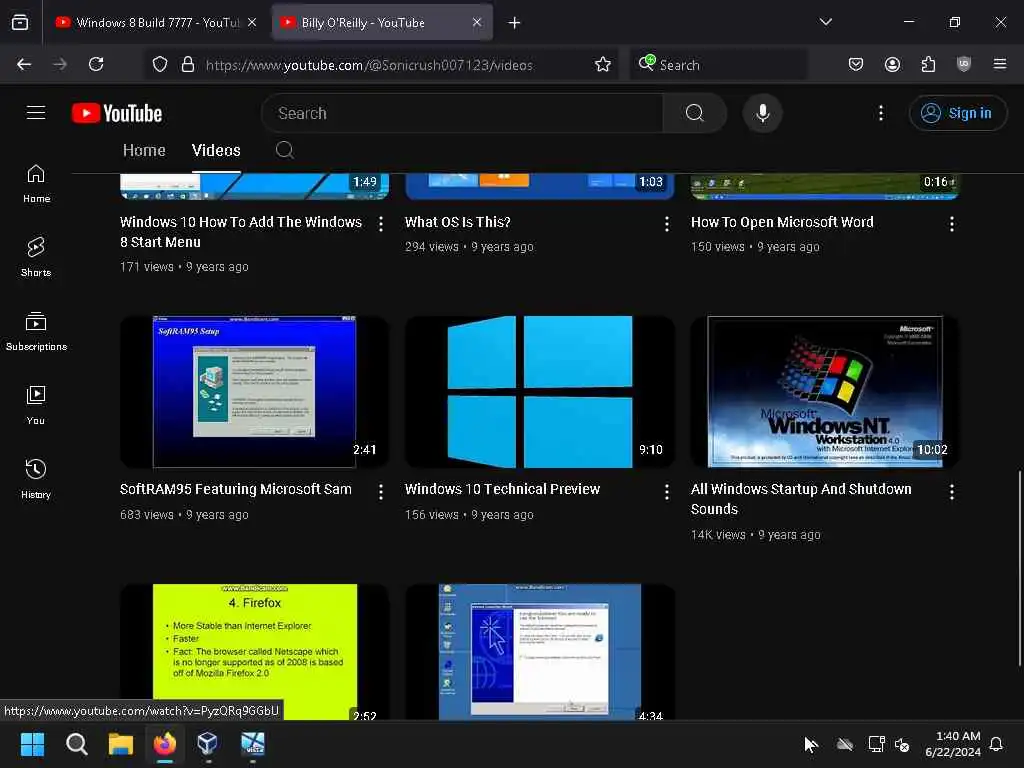
Task: Open Shorts in the sidebar
Action: point(36,257)
